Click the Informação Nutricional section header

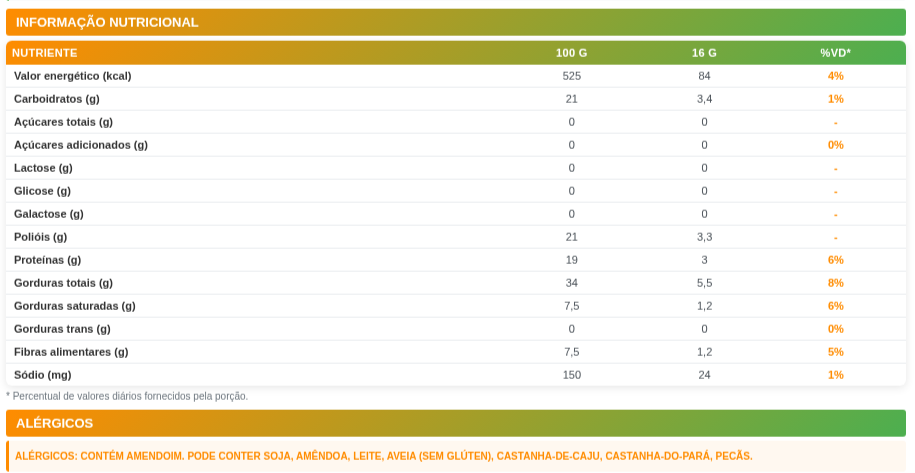107,22
